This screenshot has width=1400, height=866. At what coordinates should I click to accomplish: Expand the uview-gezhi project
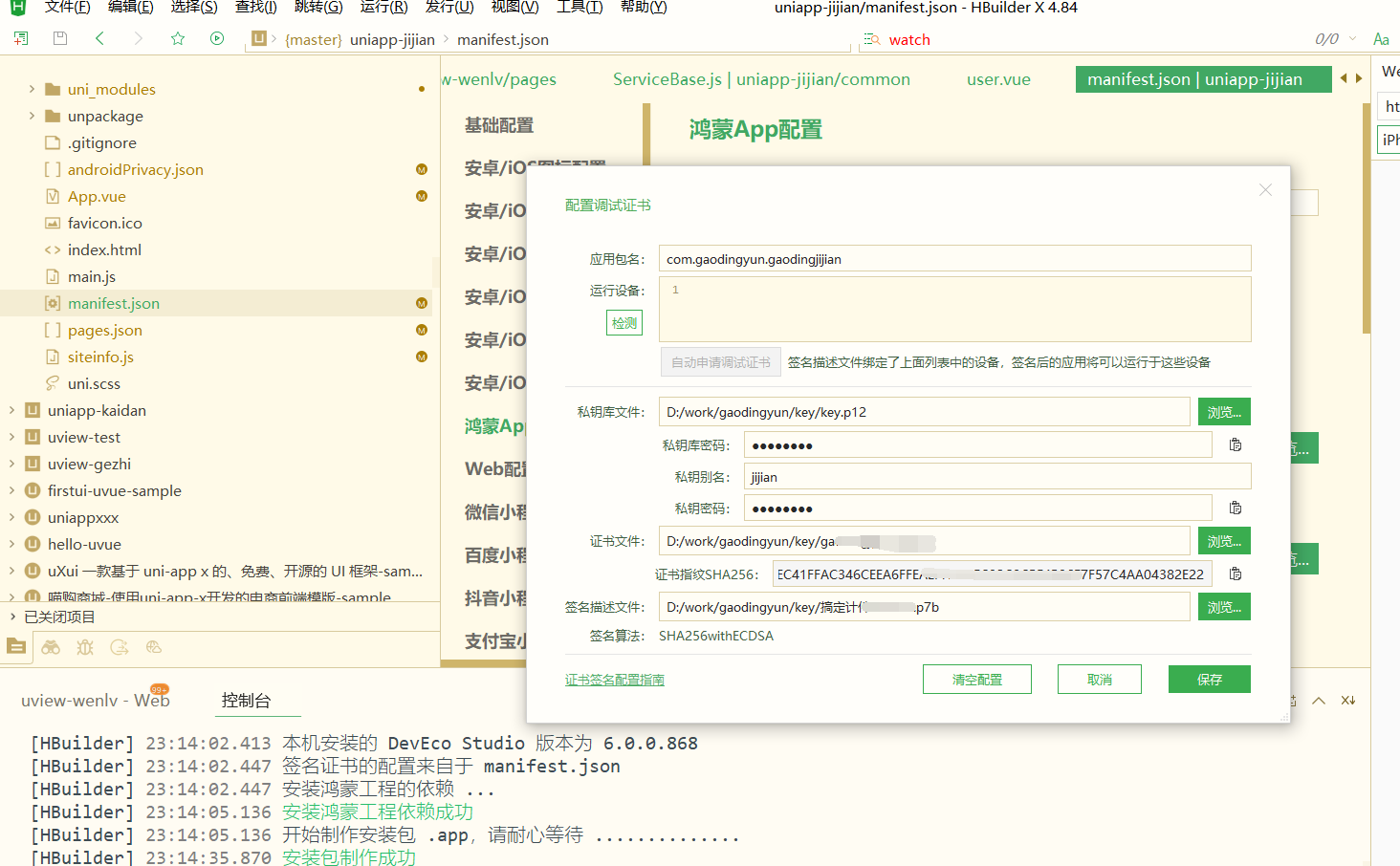(11, 464)
